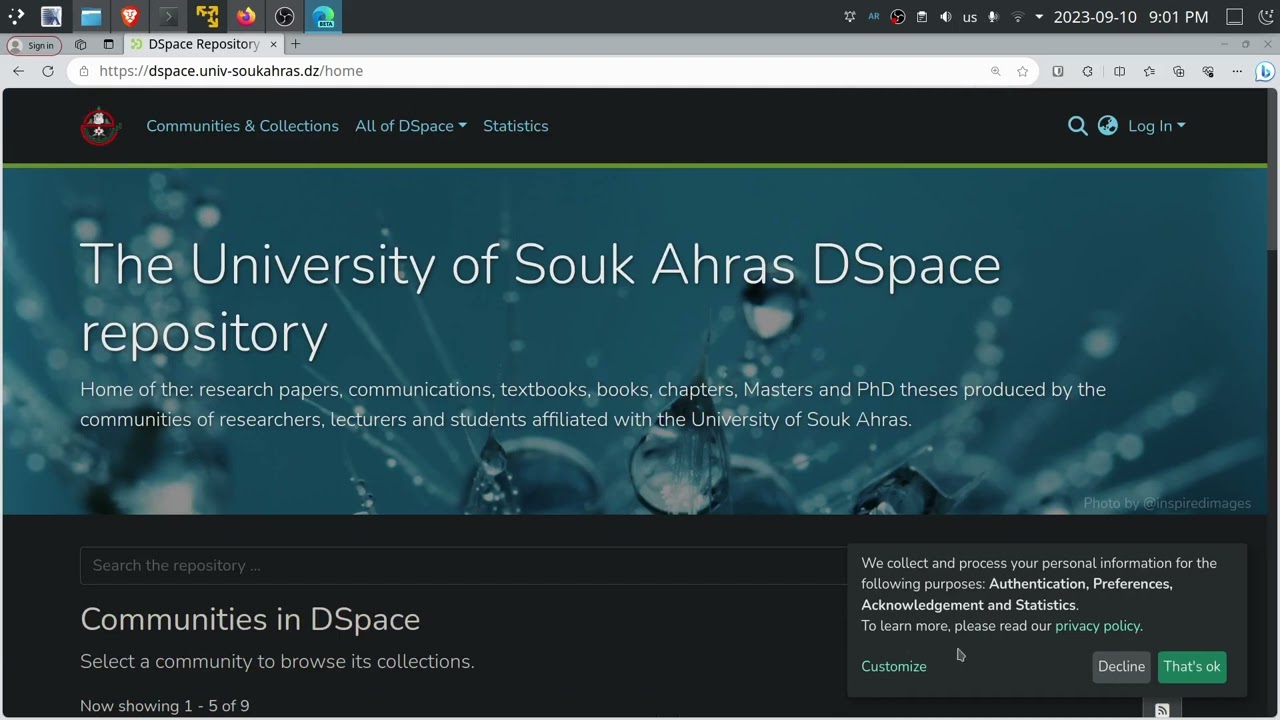Image resolution: width=1280 pixels, height=720 pixels.
Task: Click Customize in cookie notice
Action: [x=894, y=667]
